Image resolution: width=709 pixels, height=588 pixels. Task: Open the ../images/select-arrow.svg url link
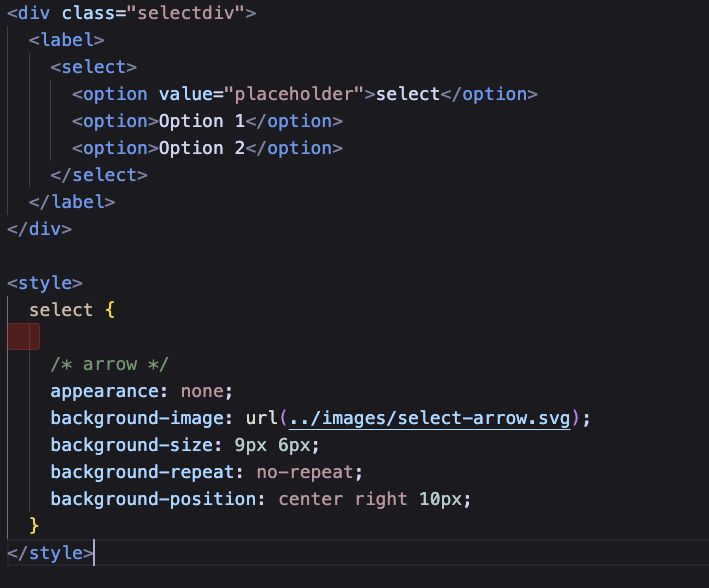coord(430,418)
